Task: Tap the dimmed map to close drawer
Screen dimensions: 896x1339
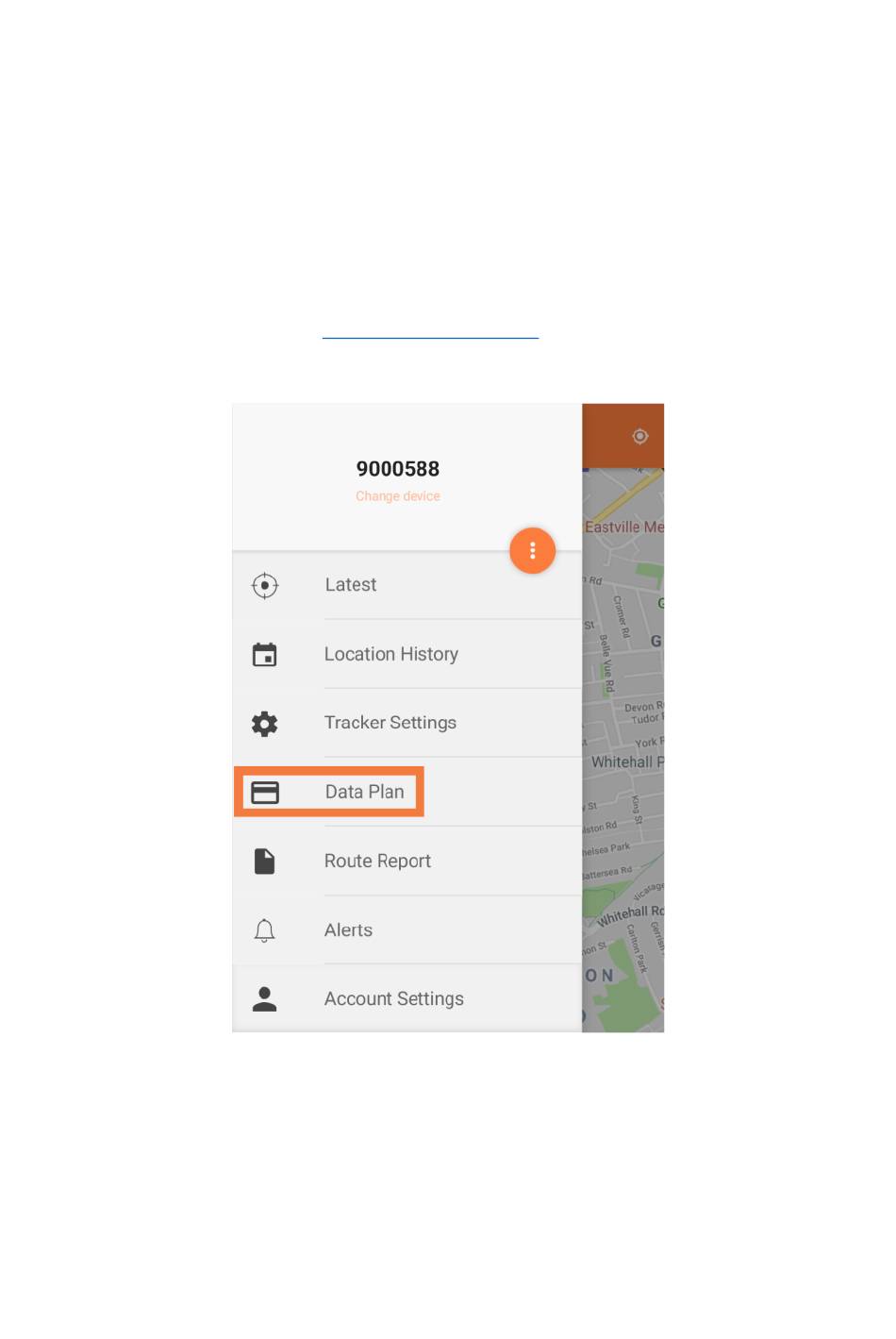Action: point(623,750)
